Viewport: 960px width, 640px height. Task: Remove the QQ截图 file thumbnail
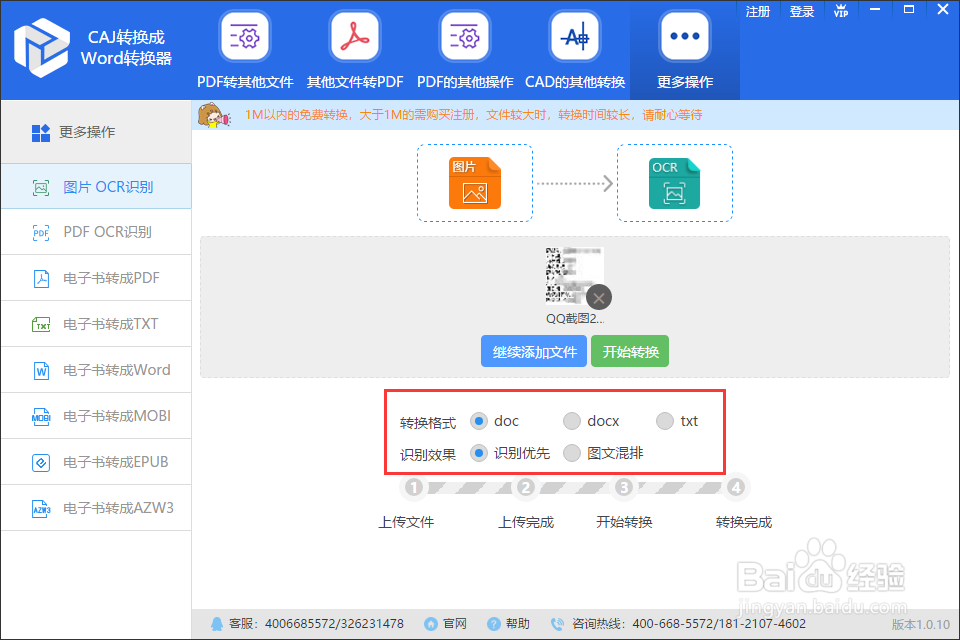598,297
